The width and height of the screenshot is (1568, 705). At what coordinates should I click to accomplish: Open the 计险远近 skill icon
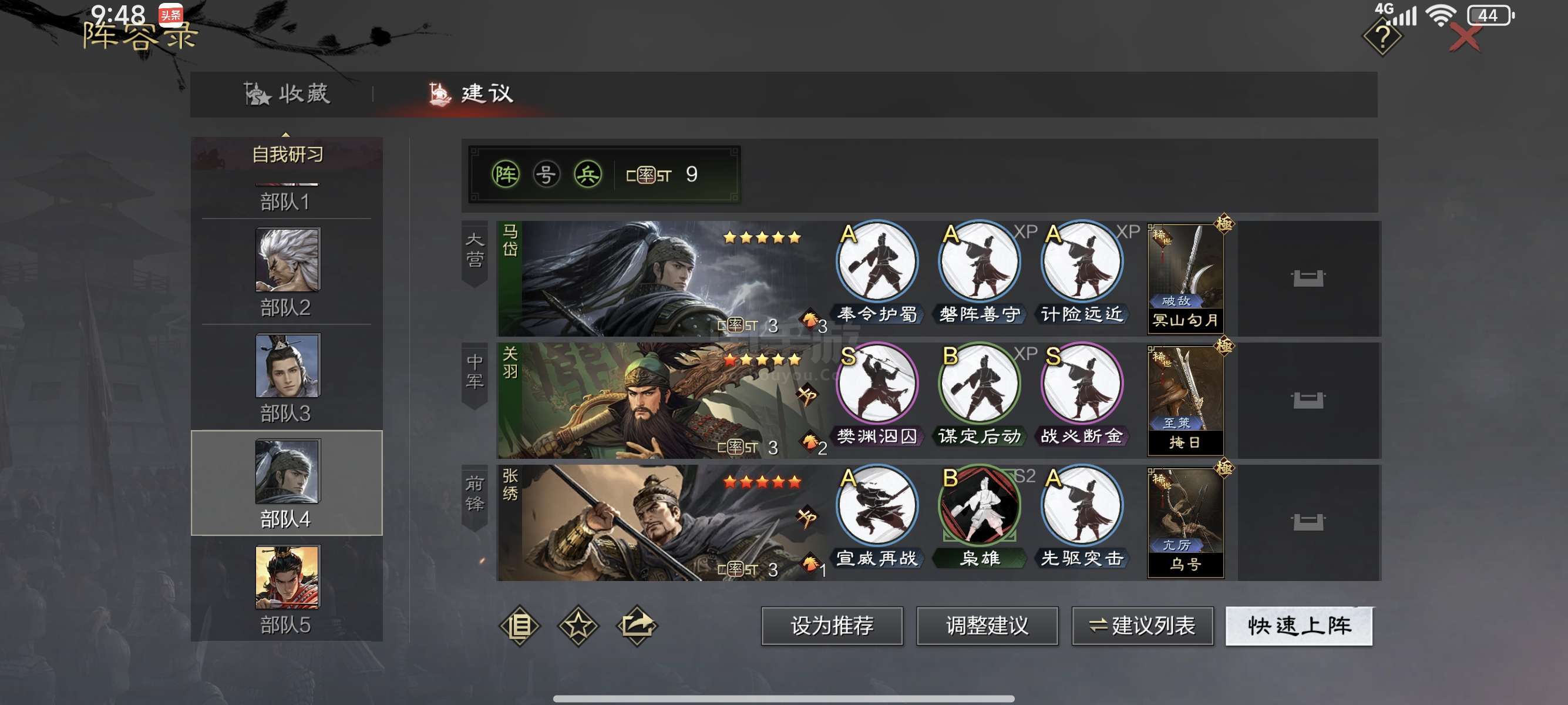tap(1082, 262)
